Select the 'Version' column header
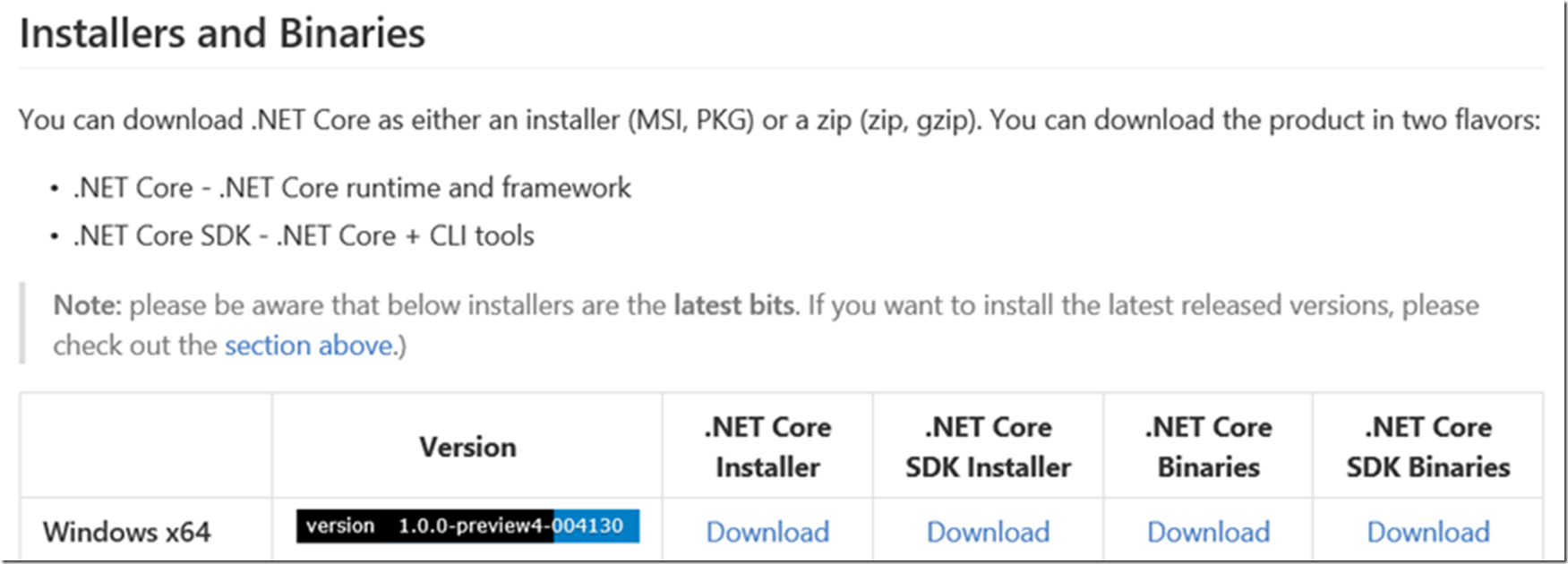 coord(467,447)
